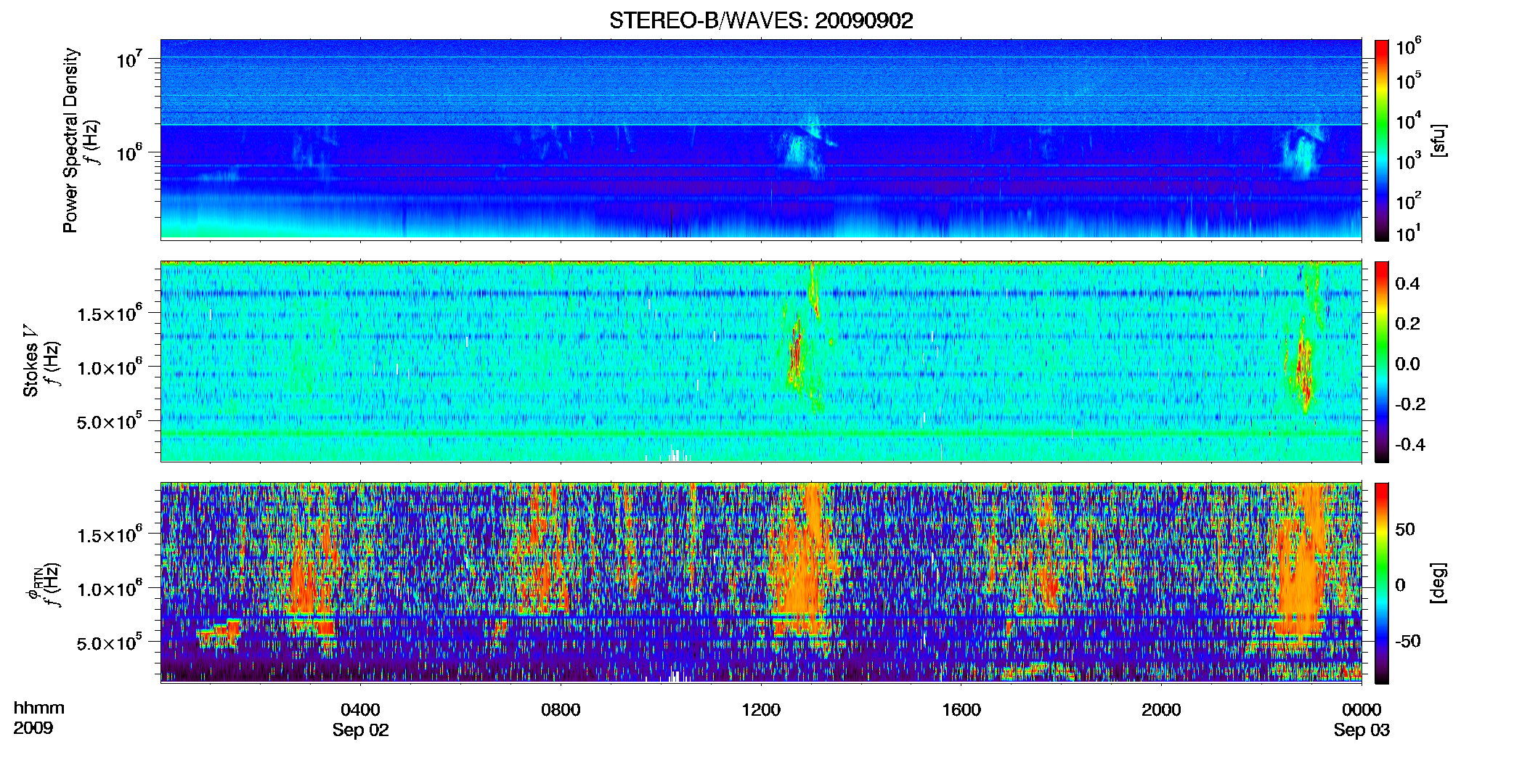Viewport: 1522px width, 784px height.
Task: Click inside the Stokes V spectrogram panel
Action: click(x=761, y=361)
